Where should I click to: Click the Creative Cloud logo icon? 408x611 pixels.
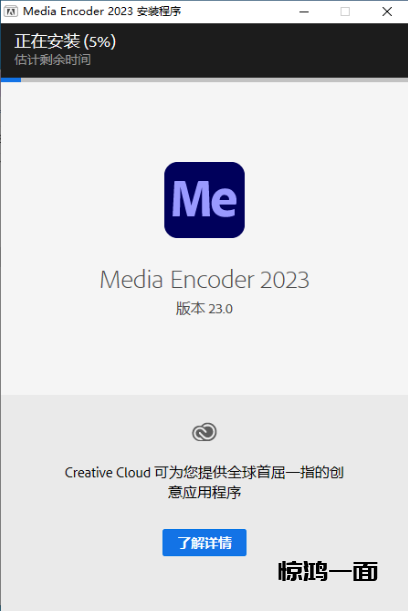coord(204,432)
